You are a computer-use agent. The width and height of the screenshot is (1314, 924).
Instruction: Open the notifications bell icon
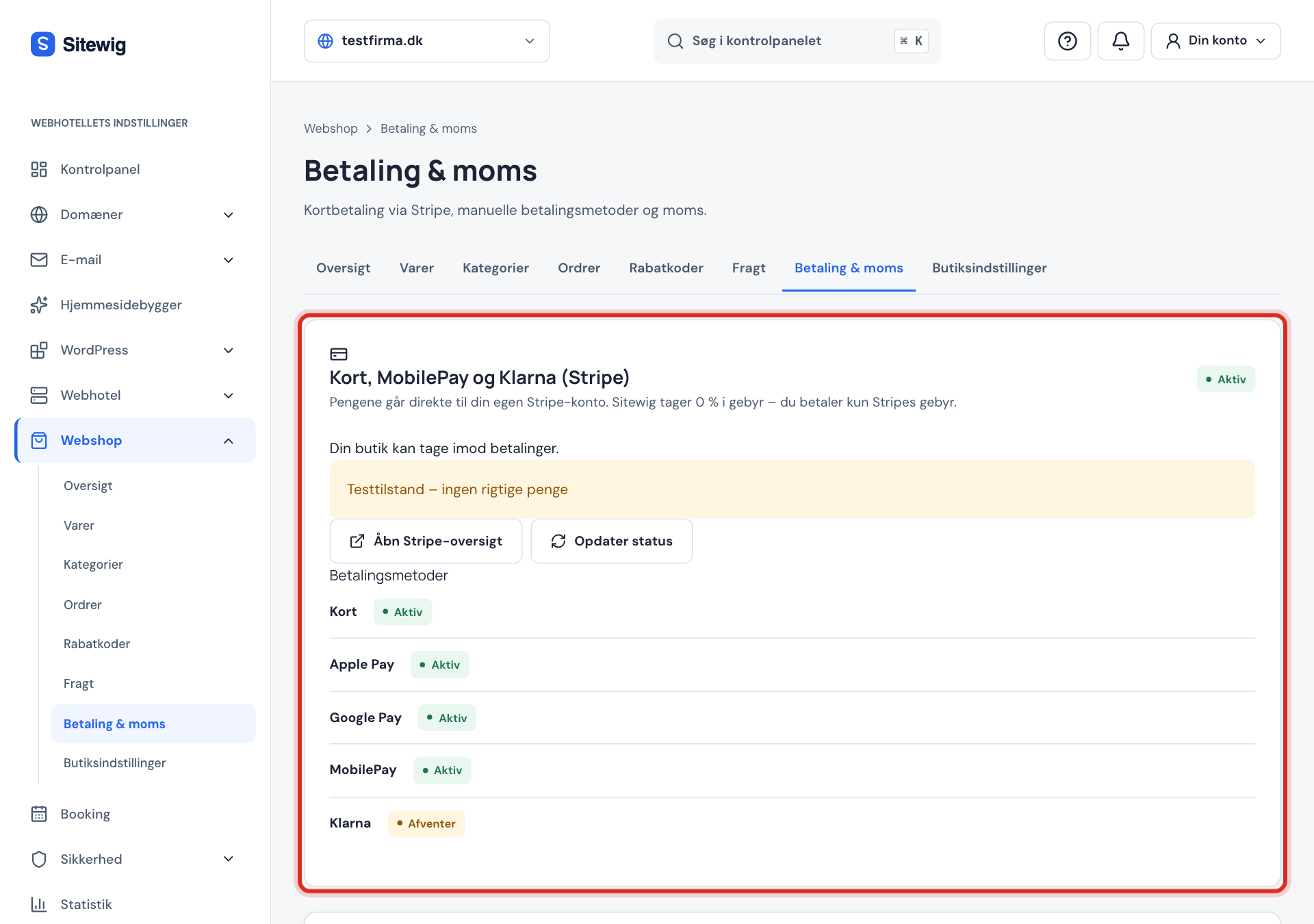(1120, 41)
